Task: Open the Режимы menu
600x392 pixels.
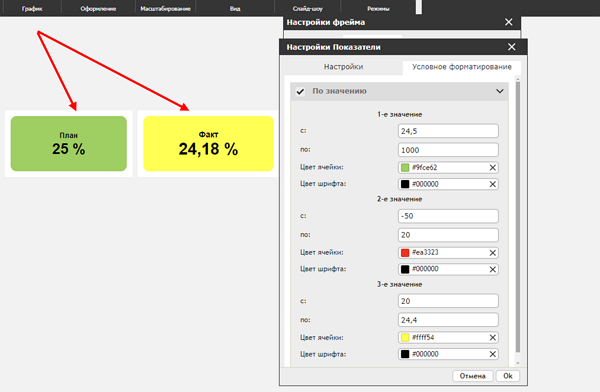Action: click(x=378, y=8)
